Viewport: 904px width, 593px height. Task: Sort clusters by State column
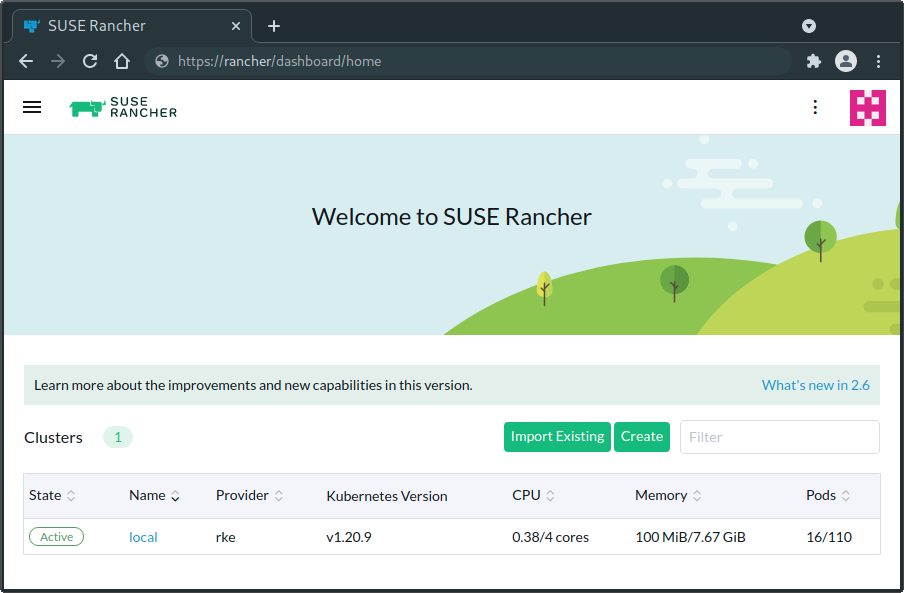click(x=52, y=496)
